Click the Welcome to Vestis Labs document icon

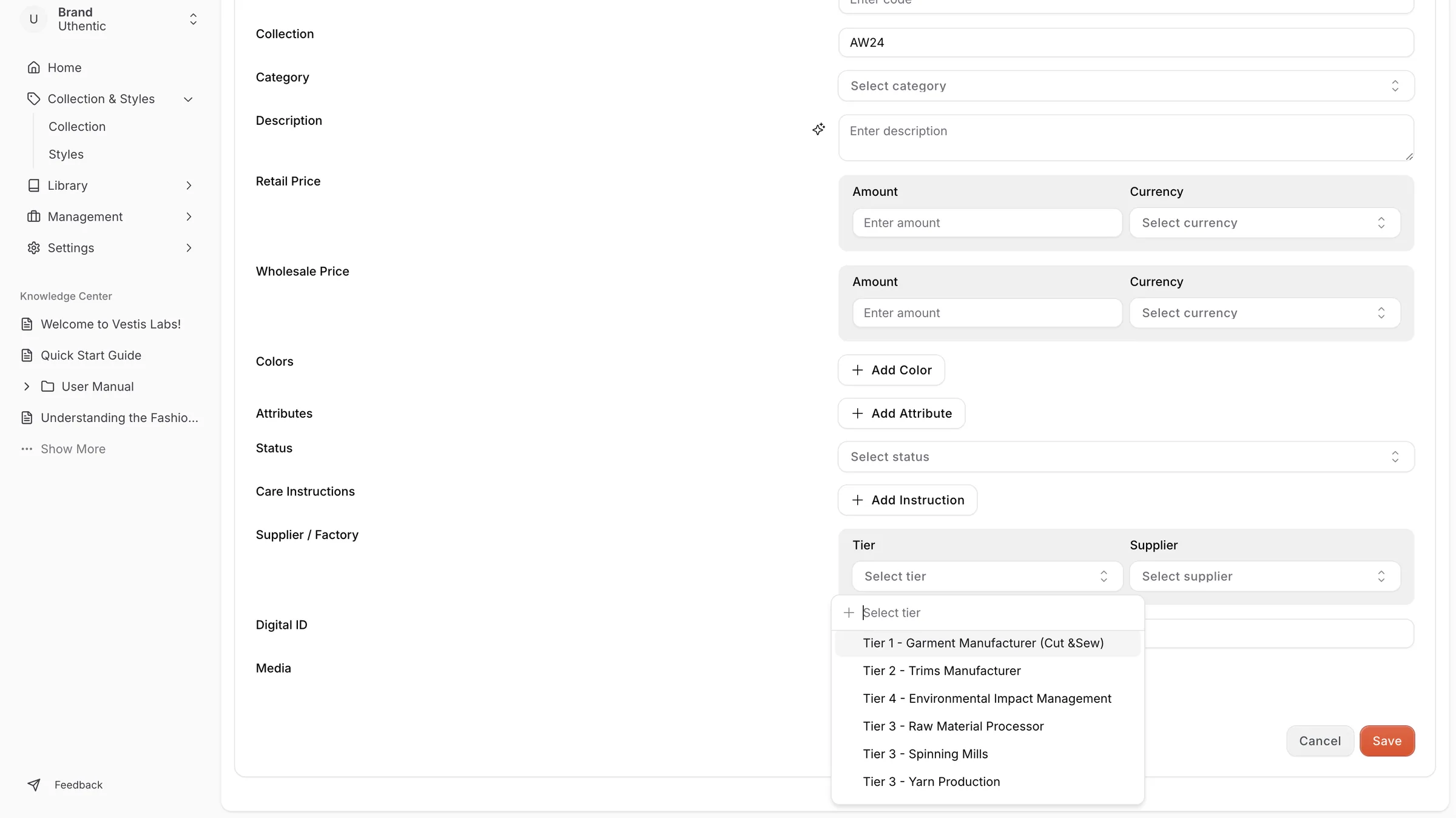[x=27, y=324]
